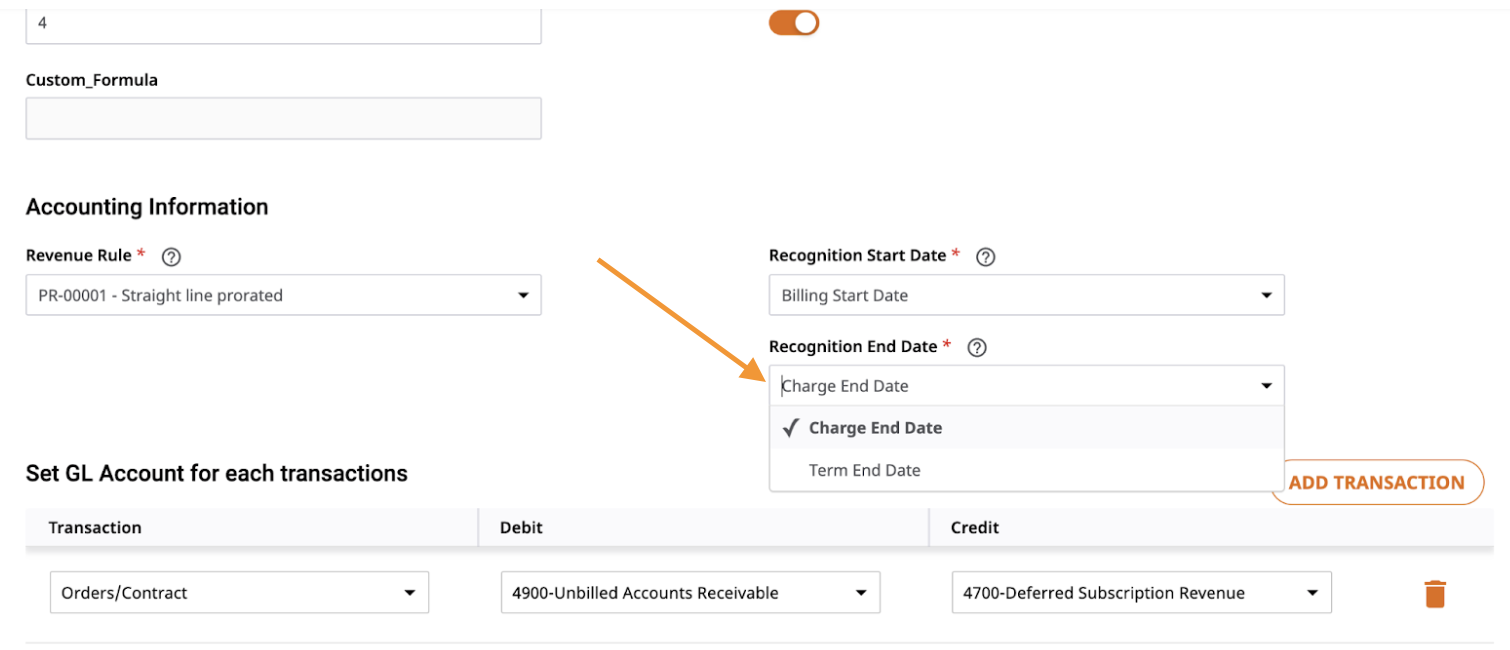Click the checkmark next to Charge End Date
Image resolution: width=1510 pixels, height=650 pixels.
pos(790,428)
